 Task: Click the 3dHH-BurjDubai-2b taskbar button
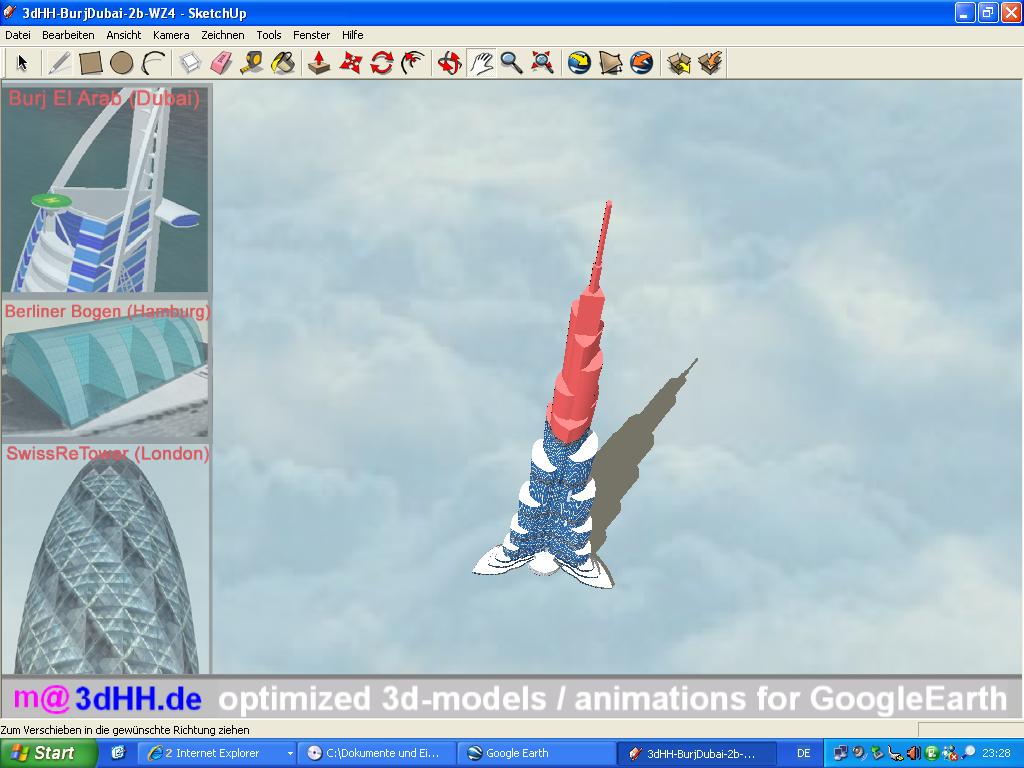pos(696,753)
